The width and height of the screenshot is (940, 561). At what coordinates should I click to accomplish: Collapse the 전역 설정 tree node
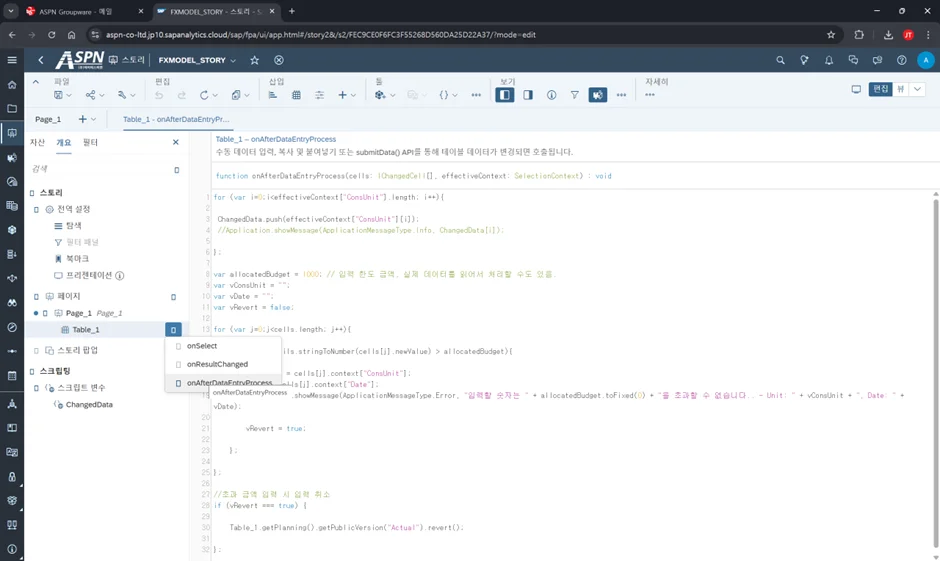click(37, 210)
